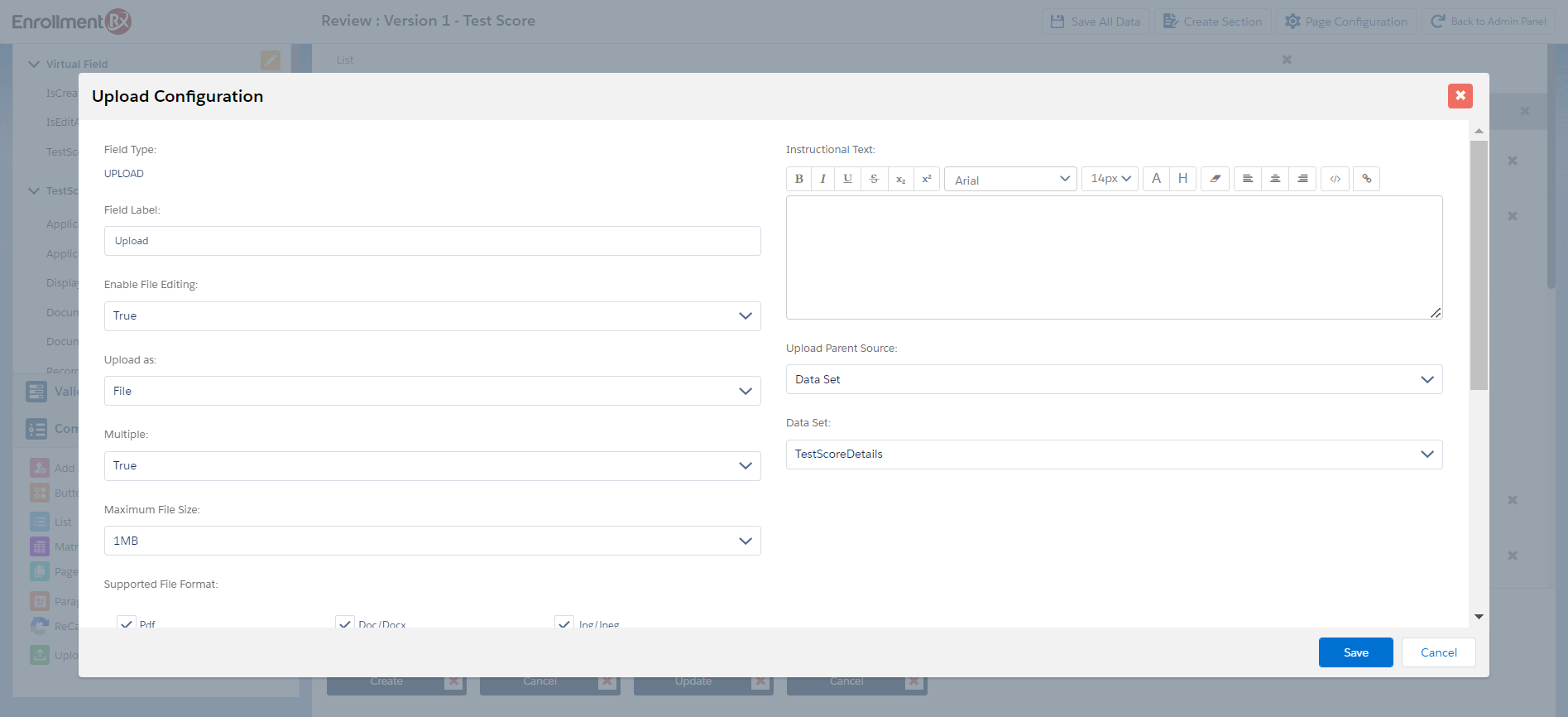Uncheck the Pdf file format checkbox
This screenshot has height=717, width=1568.
(127, 623)
